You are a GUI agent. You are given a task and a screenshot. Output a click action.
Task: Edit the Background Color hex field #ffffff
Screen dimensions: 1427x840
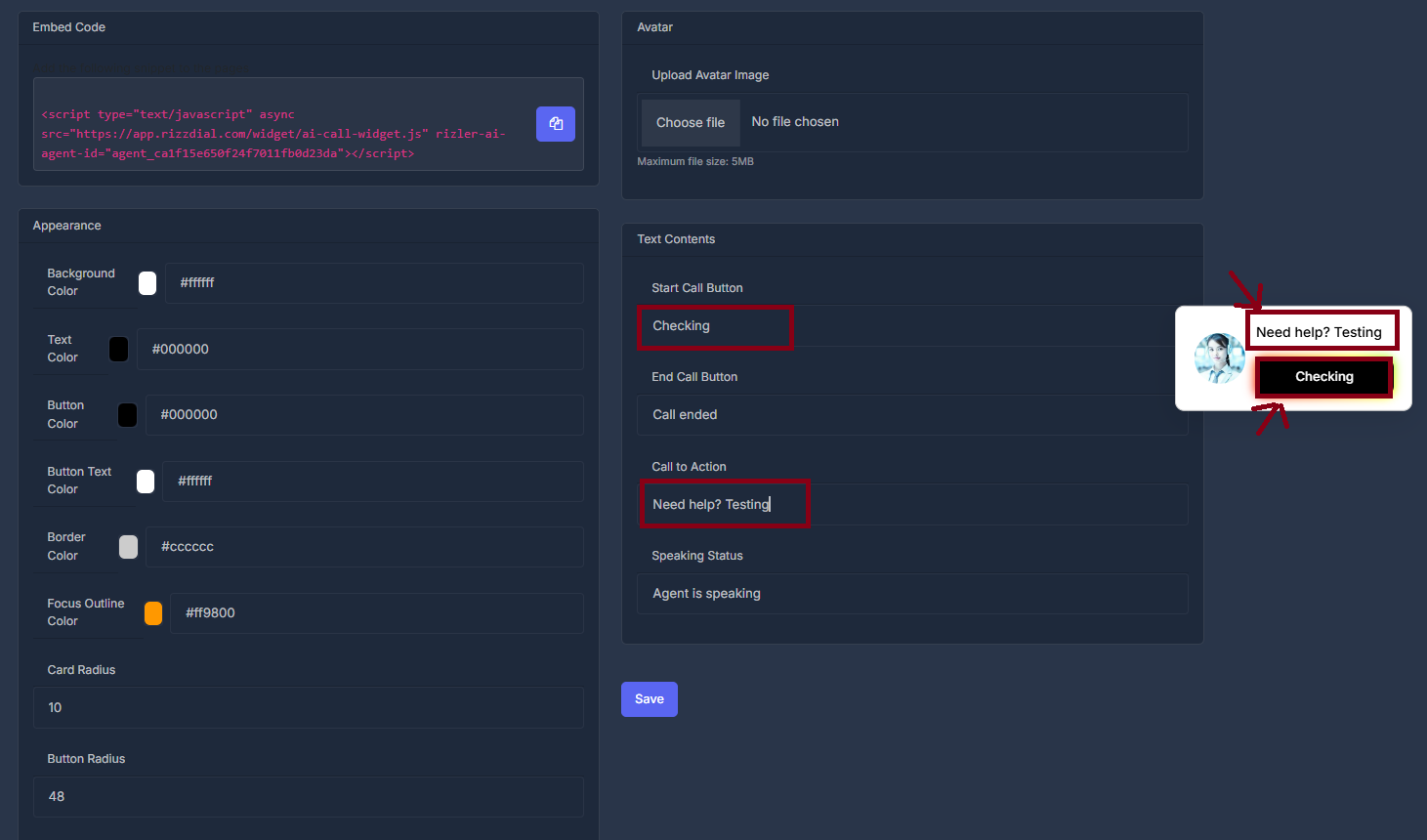click(374, 283)
